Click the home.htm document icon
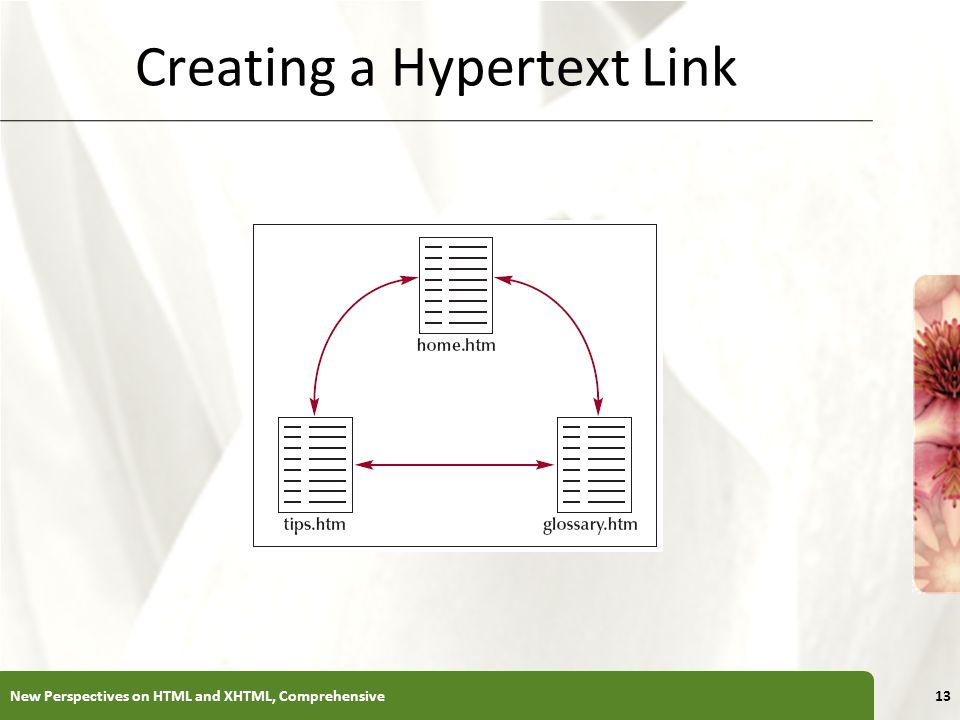The height and width of the screenshot is (720, 960). pos(456,285)
